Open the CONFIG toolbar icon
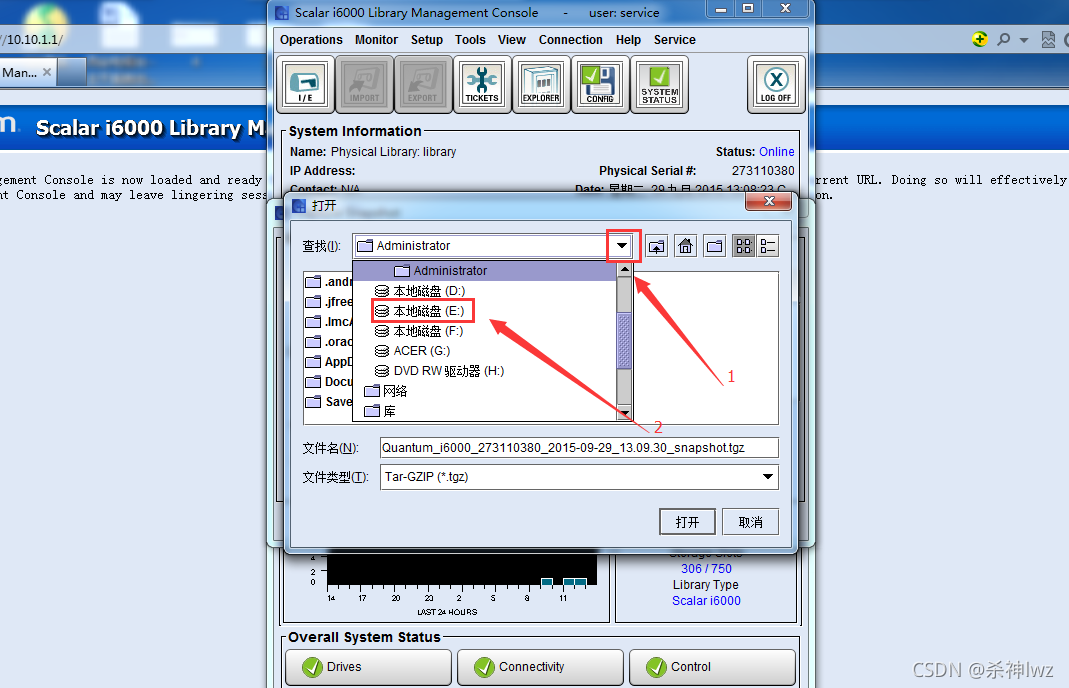 (x=600, y=85)
